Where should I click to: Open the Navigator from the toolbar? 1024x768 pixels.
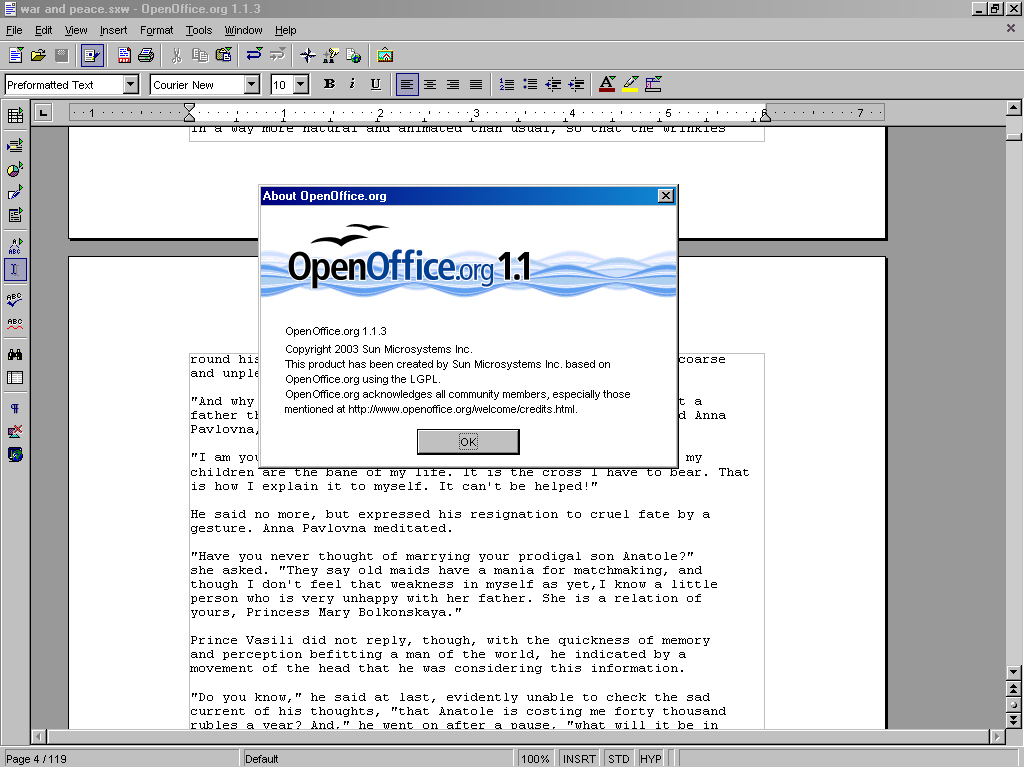[308, 55]
